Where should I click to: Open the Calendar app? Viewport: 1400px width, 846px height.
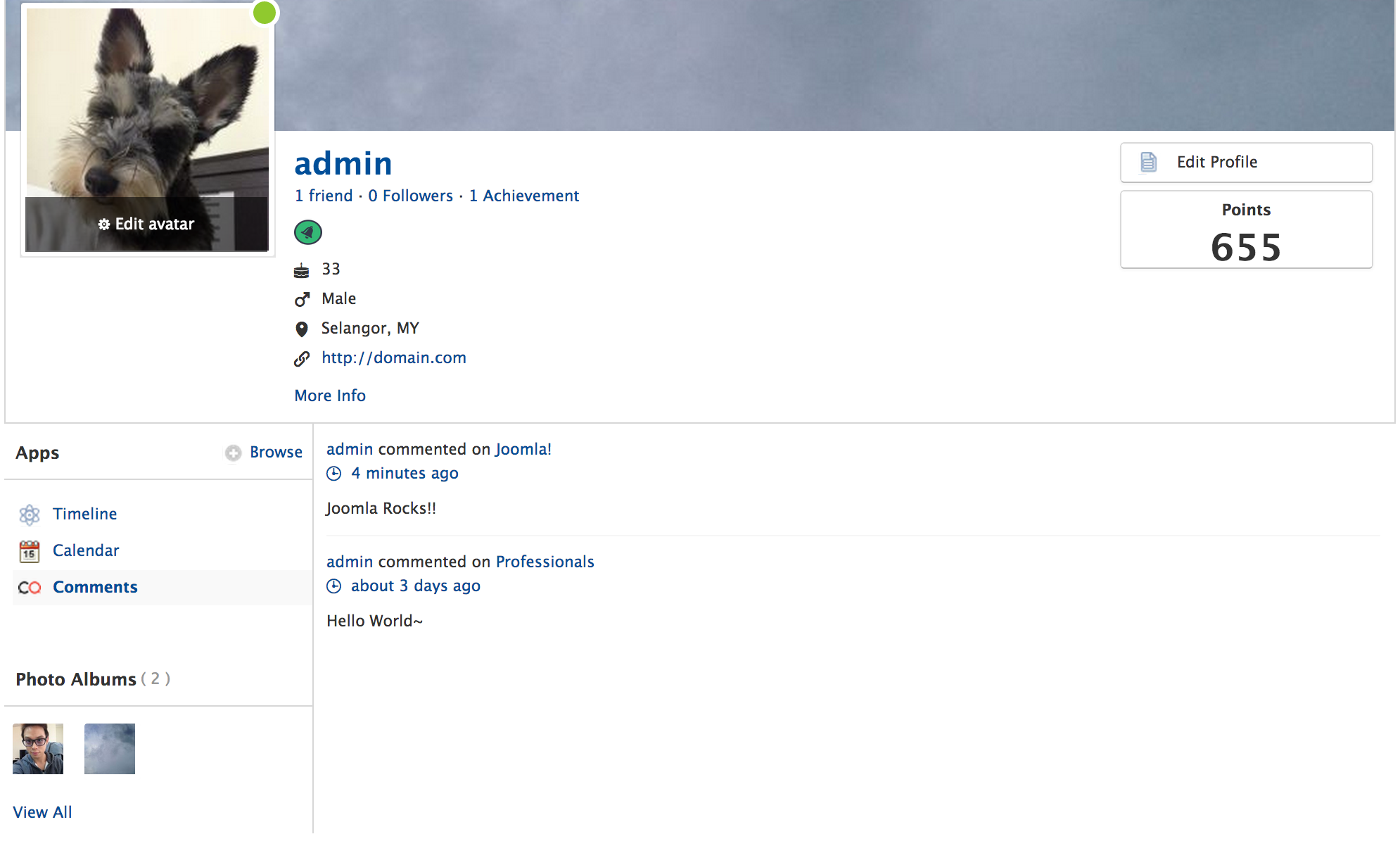[86, 550]
